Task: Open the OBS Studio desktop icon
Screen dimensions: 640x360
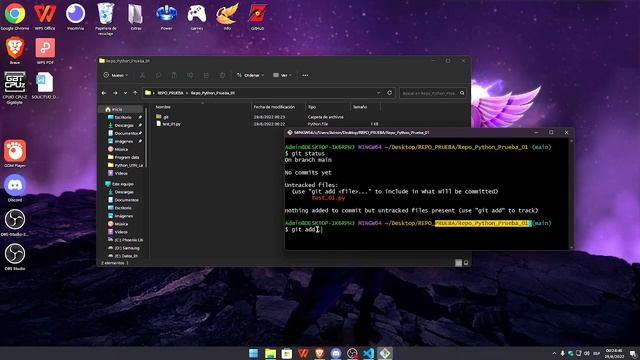Action: click(x=15, y=256)
